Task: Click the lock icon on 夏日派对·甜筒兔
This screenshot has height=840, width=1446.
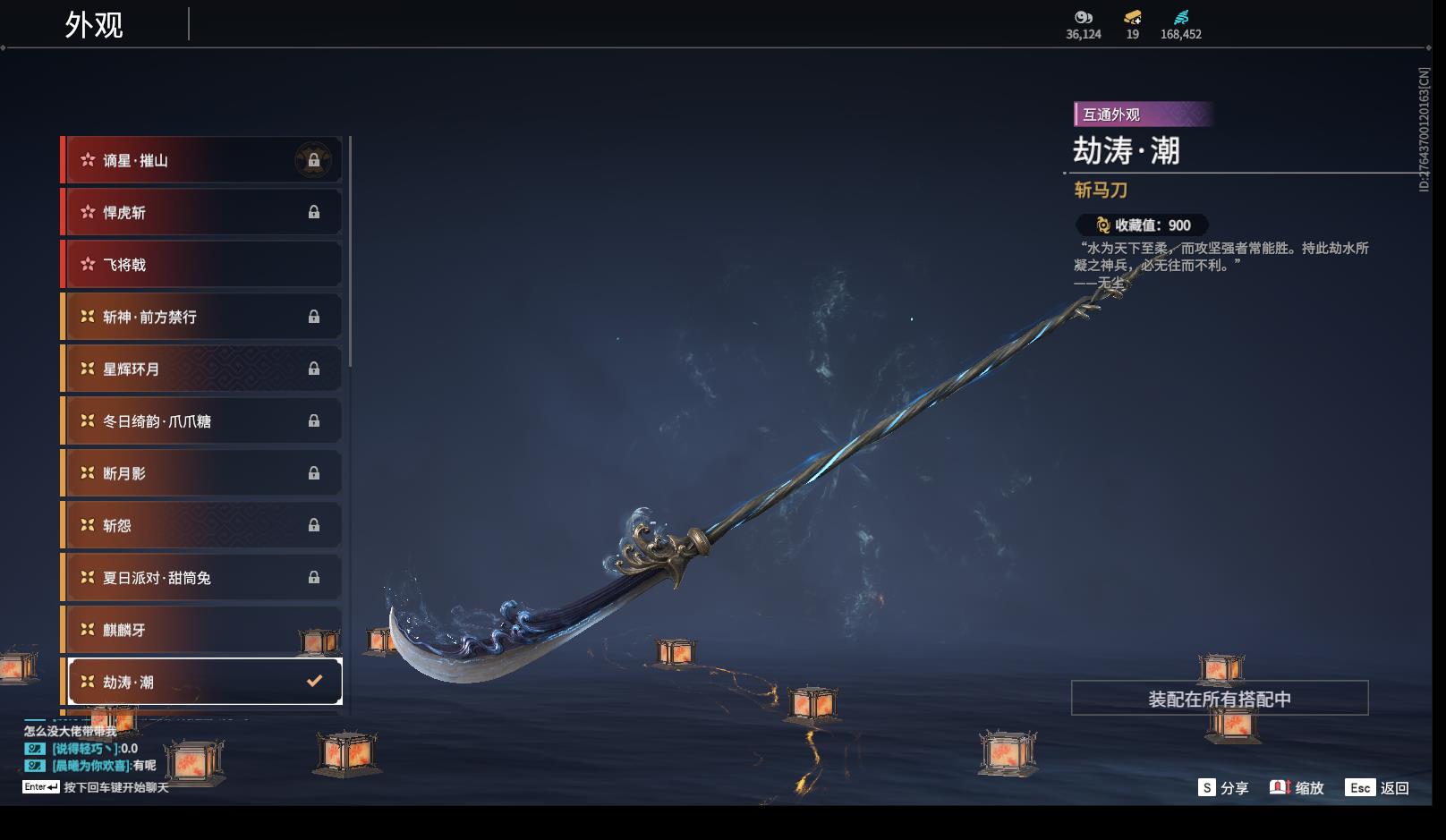Action: pos(313,578)
